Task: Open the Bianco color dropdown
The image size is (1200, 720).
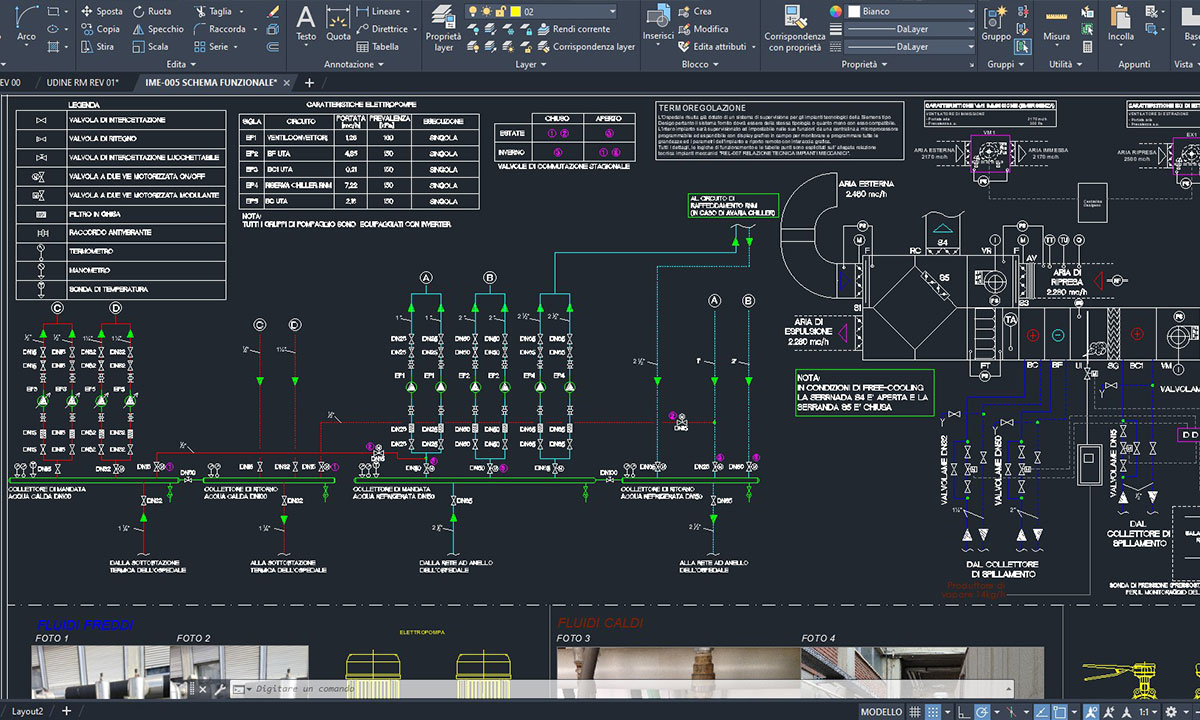Action: (910, 11)
